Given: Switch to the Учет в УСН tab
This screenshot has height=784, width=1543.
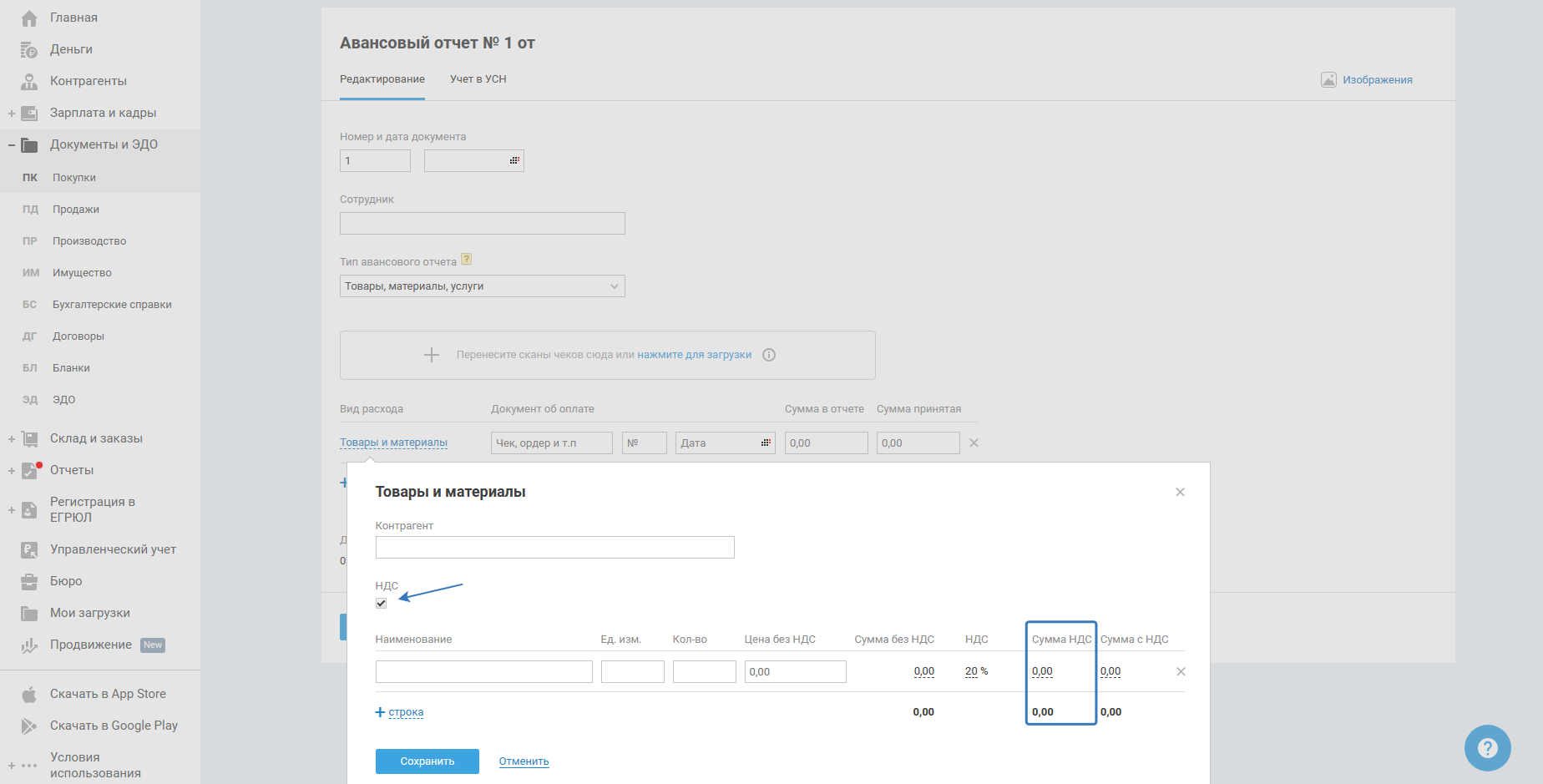Looking at the screenshot, I should 478,79.
